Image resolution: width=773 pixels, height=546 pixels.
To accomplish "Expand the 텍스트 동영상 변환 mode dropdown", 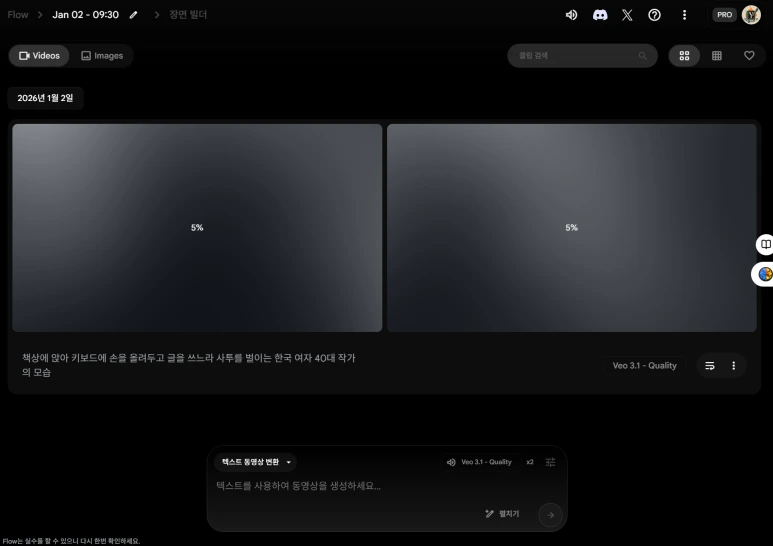I will coord(256,462).
